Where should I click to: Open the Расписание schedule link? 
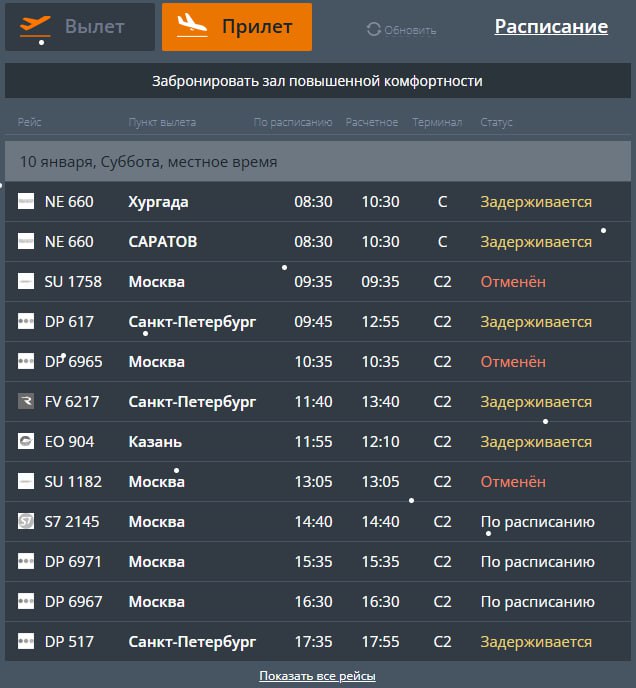click(551, 27)
